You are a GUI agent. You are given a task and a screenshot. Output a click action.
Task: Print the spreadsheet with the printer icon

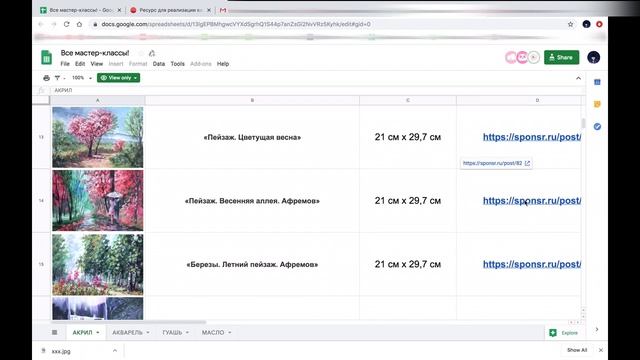(47, 78)
